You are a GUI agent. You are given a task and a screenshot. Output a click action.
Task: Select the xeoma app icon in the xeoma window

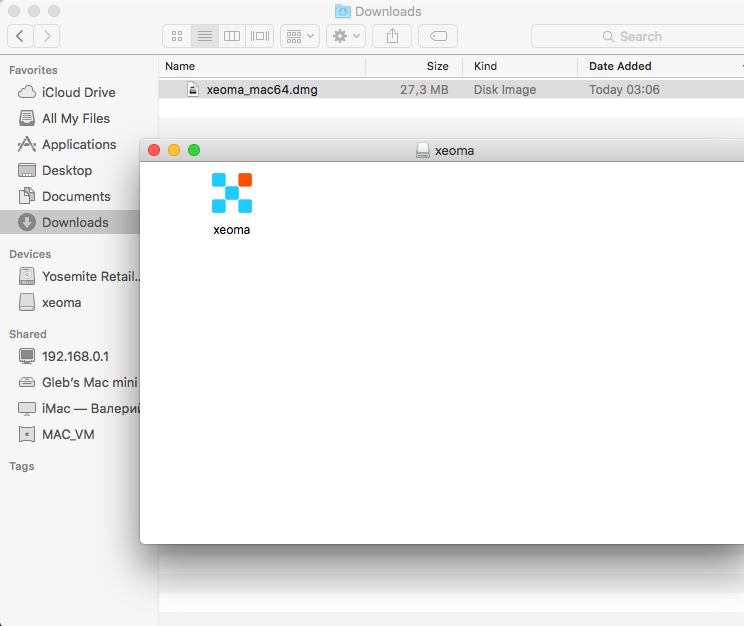232,193
